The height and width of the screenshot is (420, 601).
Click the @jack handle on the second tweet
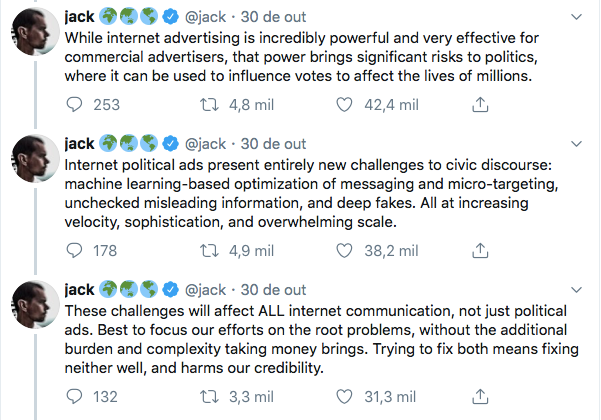coord(205,144)
